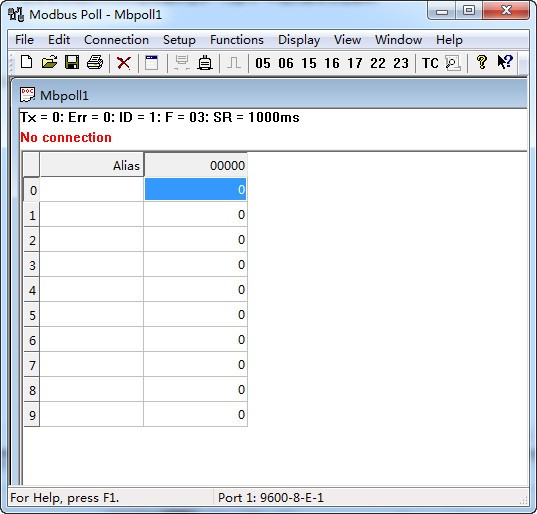
Task: Click the yellow question mark About icon
Action: coord(482,62)
